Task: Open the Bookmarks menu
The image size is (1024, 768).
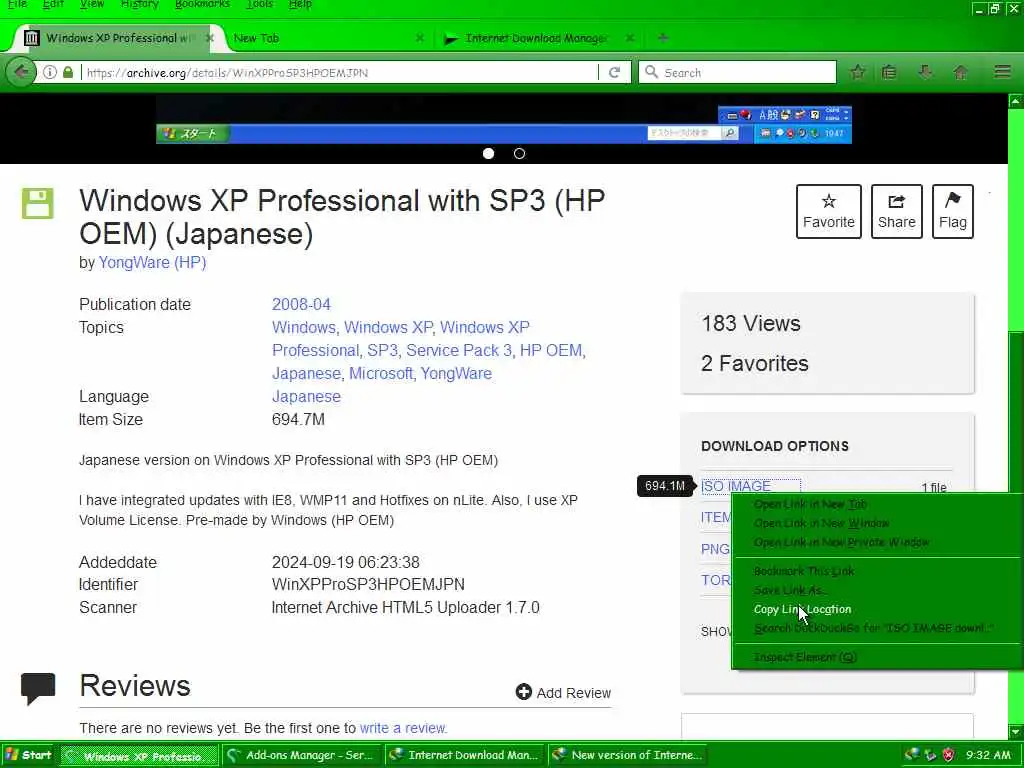Action: click(x=202, y=5)
